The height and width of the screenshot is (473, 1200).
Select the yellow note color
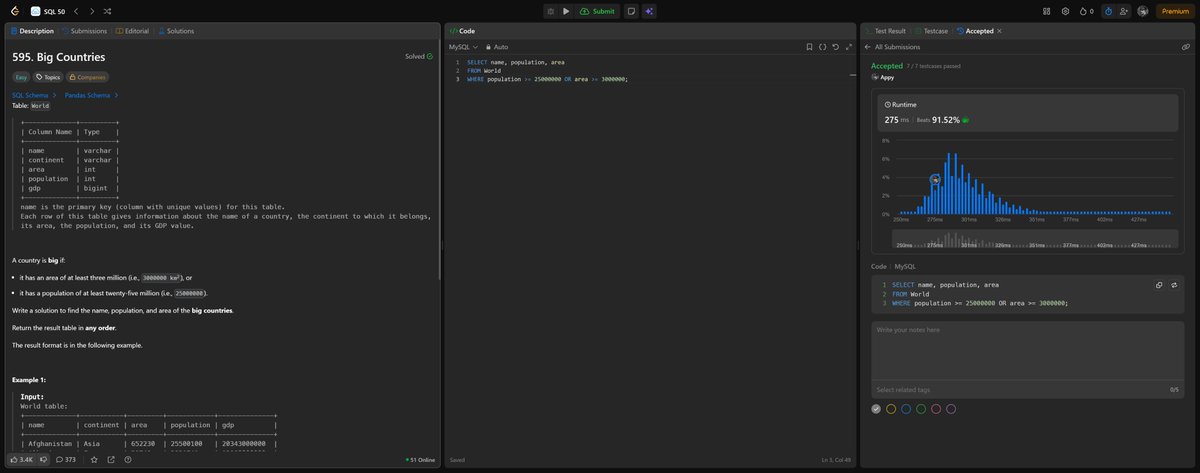point(891,409)
